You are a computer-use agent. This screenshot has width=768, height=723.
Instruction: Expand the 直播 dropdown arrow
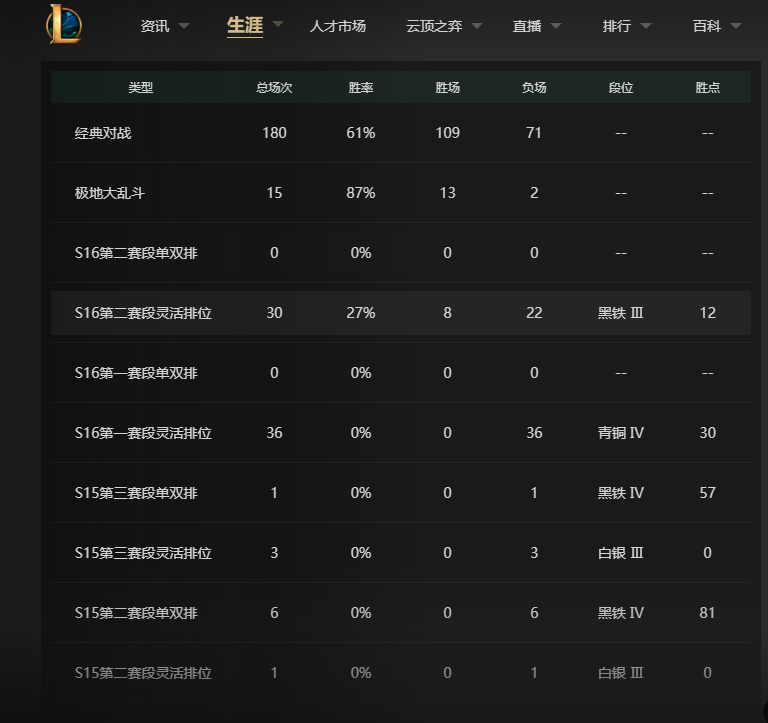[556, 26]
